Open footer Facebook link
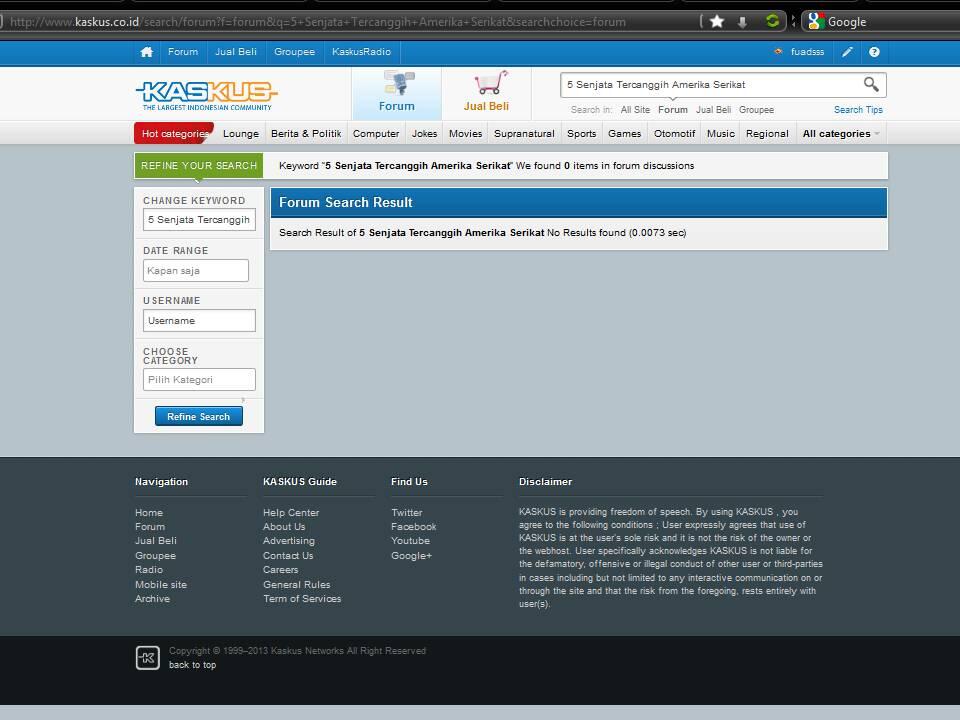This screenshot has width=960, height=720. [x=414, y=527]
